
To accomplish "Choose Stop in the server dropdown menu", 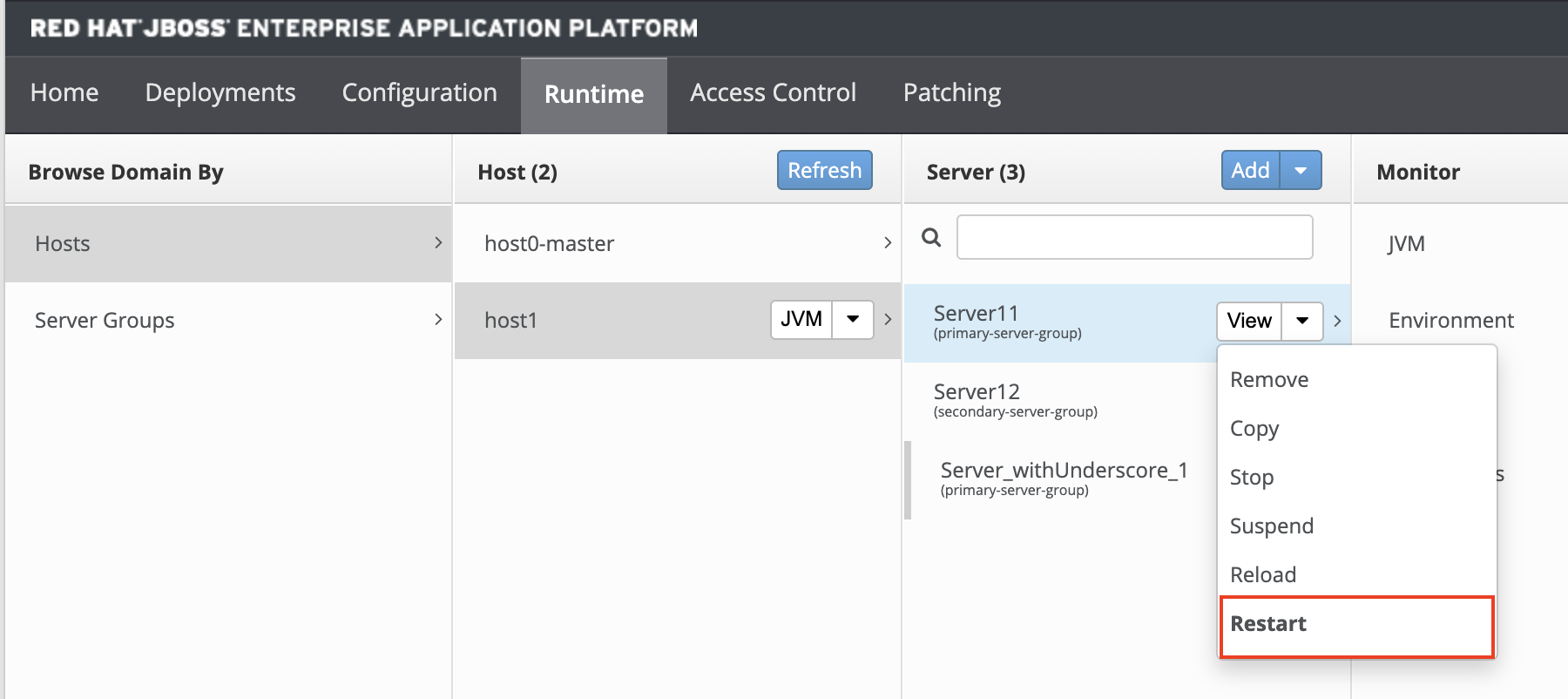I will click(1252, 478).
